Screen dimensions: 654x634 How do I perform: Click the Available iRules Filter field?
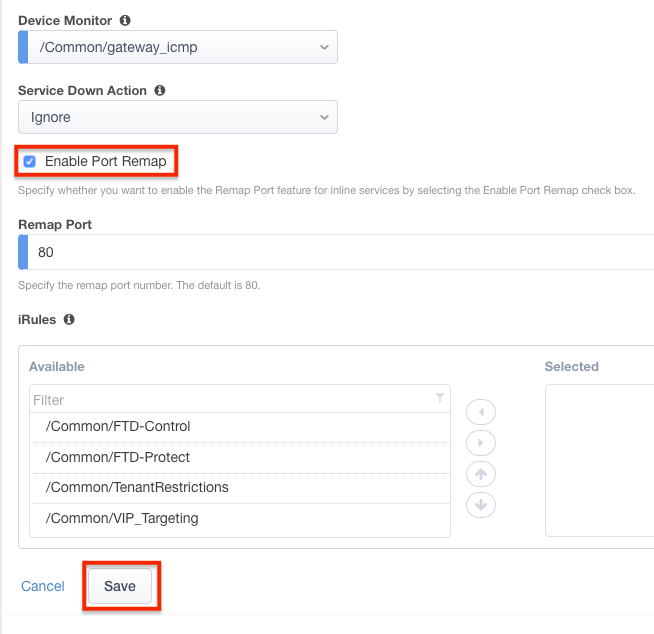click(230, 399)
